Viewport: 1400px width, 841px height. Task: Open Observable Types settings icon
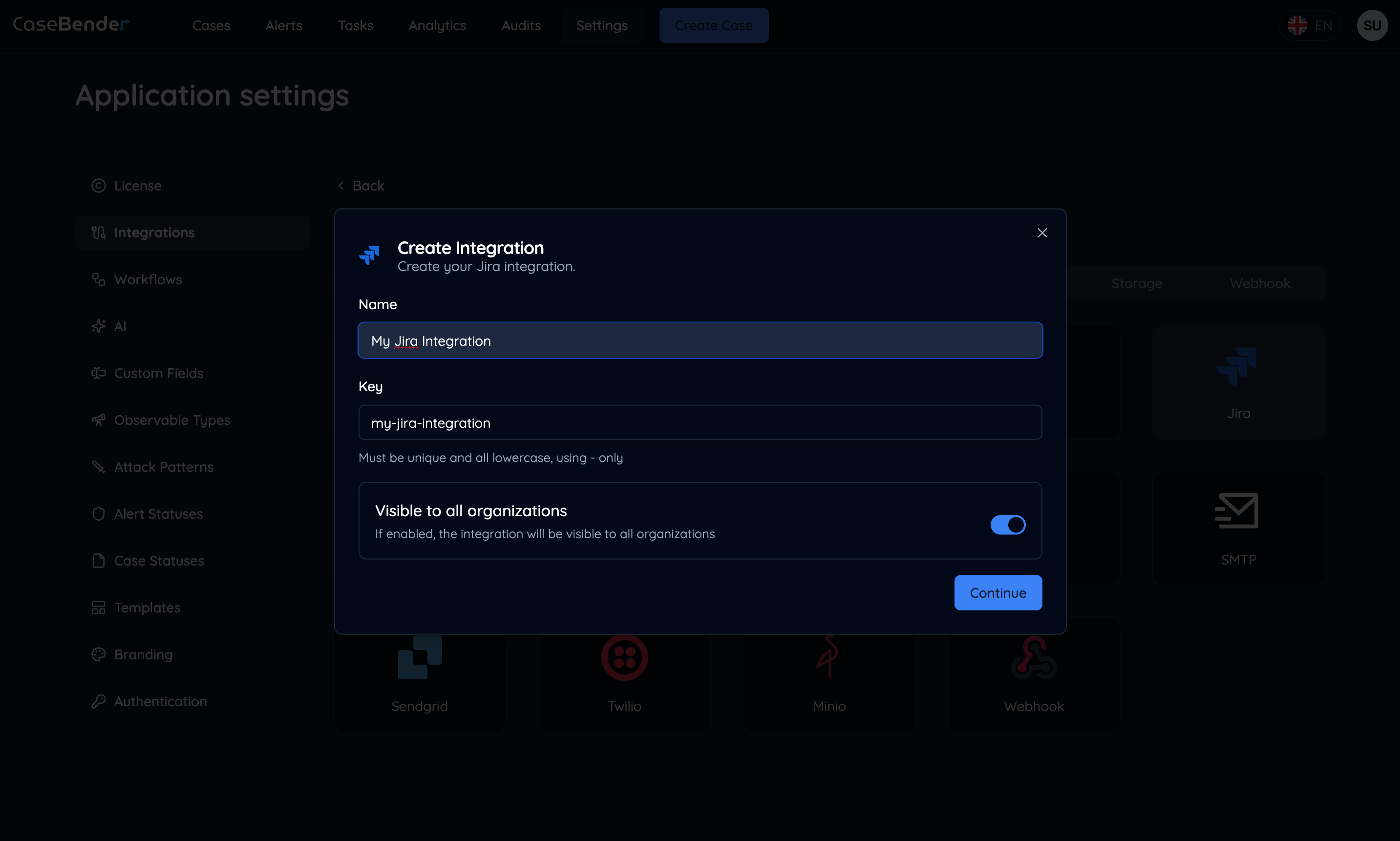pos(99,420)
